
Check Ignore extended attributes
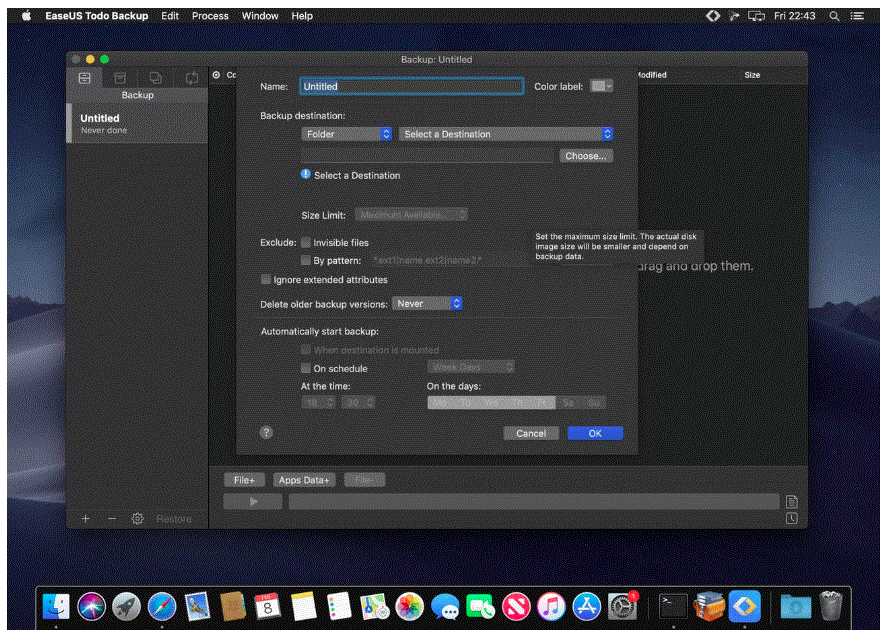265,279
